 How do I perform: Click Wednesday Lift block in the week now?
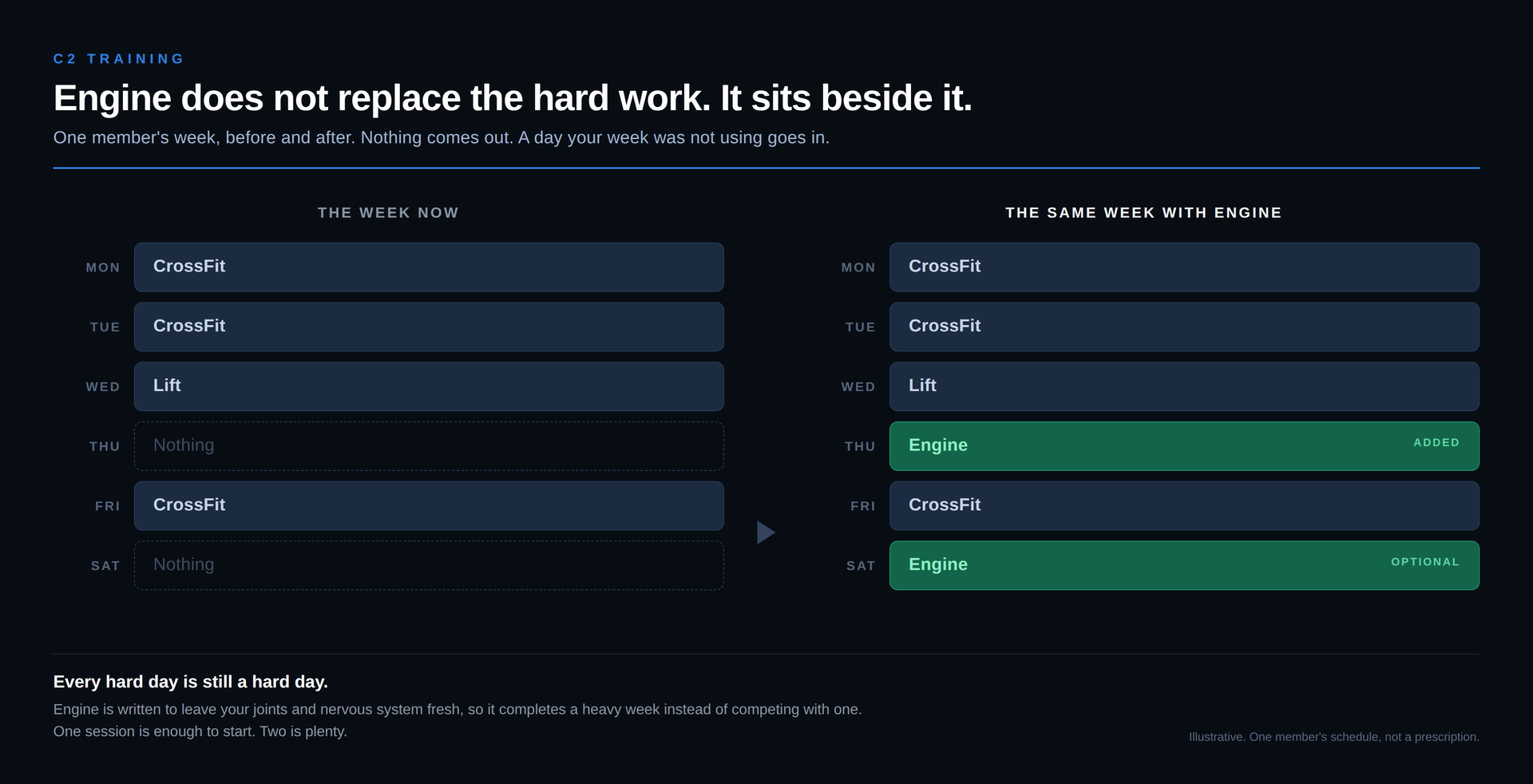coord(429,386)
